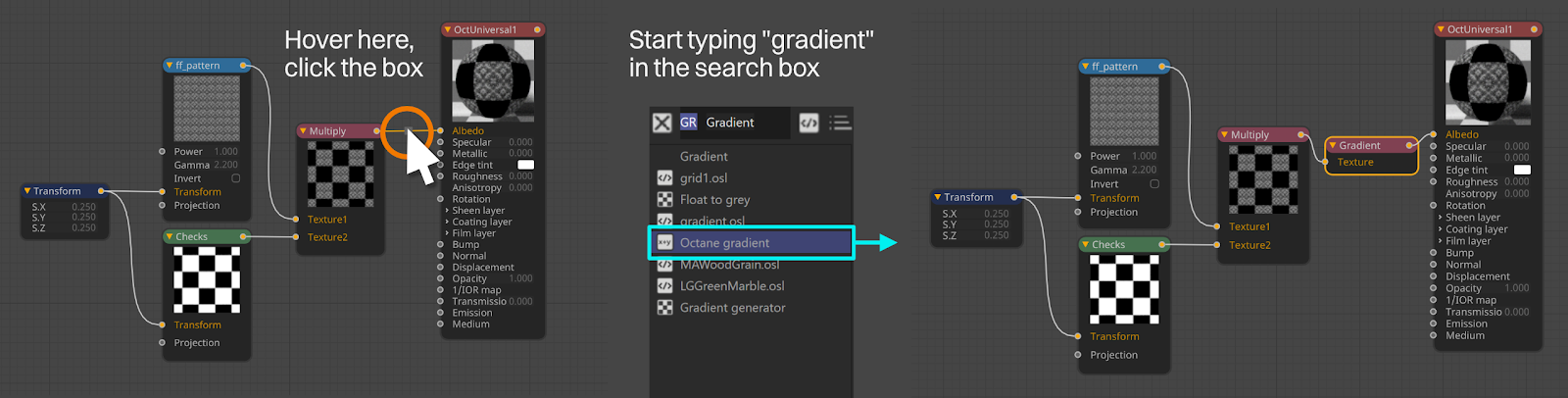Image resolution: width=1568 pixels, height=398 pixels.
Task: Collapse the Gradient node using its triangle
Action: [1333, 146]
